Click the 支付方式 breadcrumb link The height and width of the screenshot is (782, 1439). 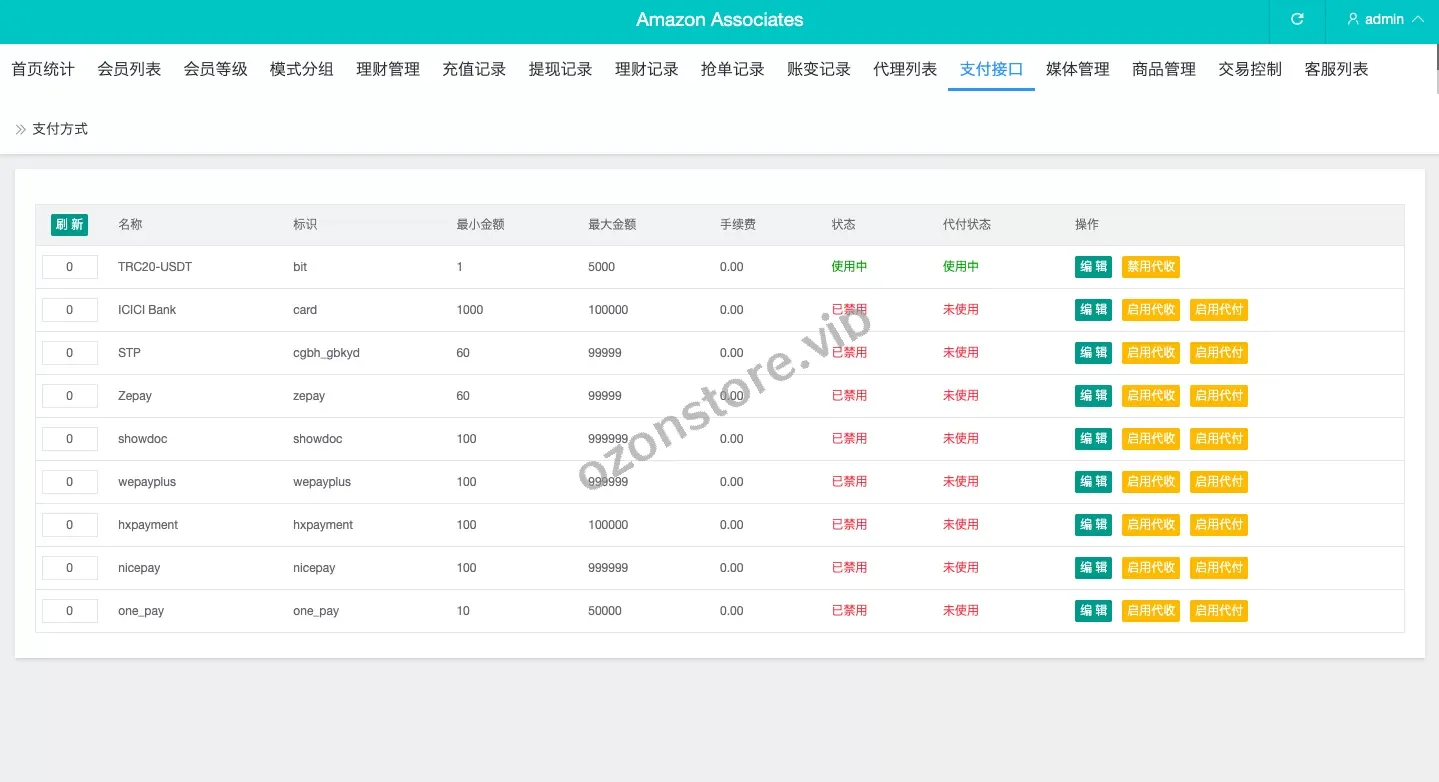pyautogui.click(x=60, y=129)
